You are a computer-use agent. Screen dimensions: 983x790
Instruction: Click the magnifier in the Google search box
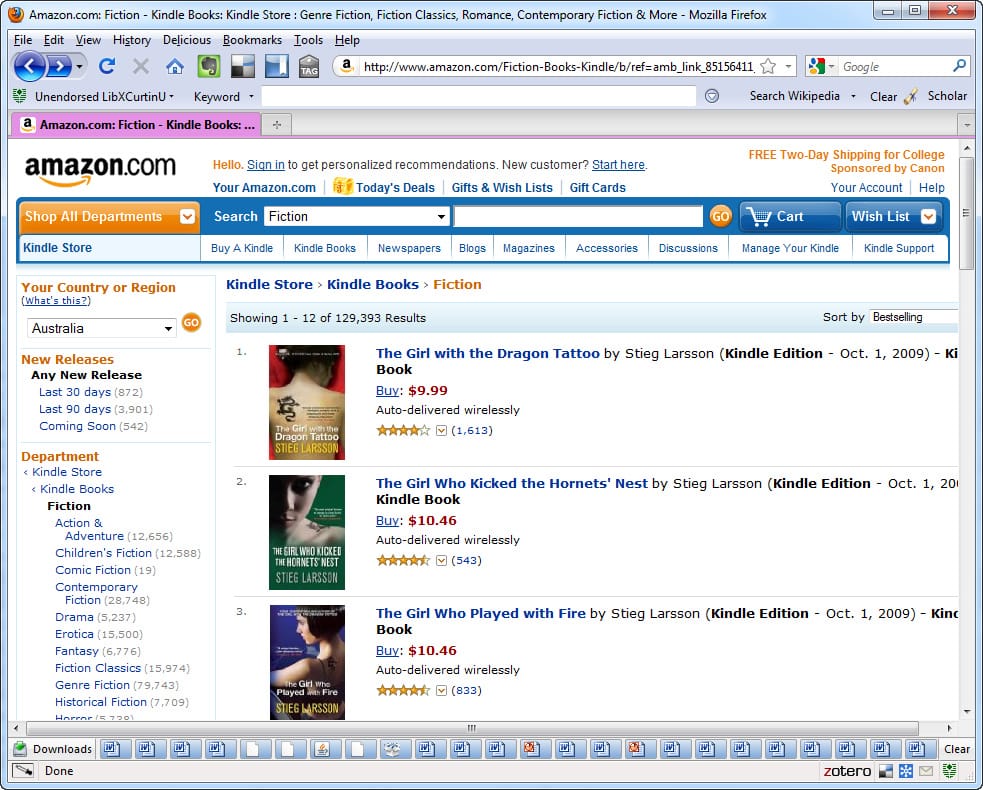coord(959,66)
